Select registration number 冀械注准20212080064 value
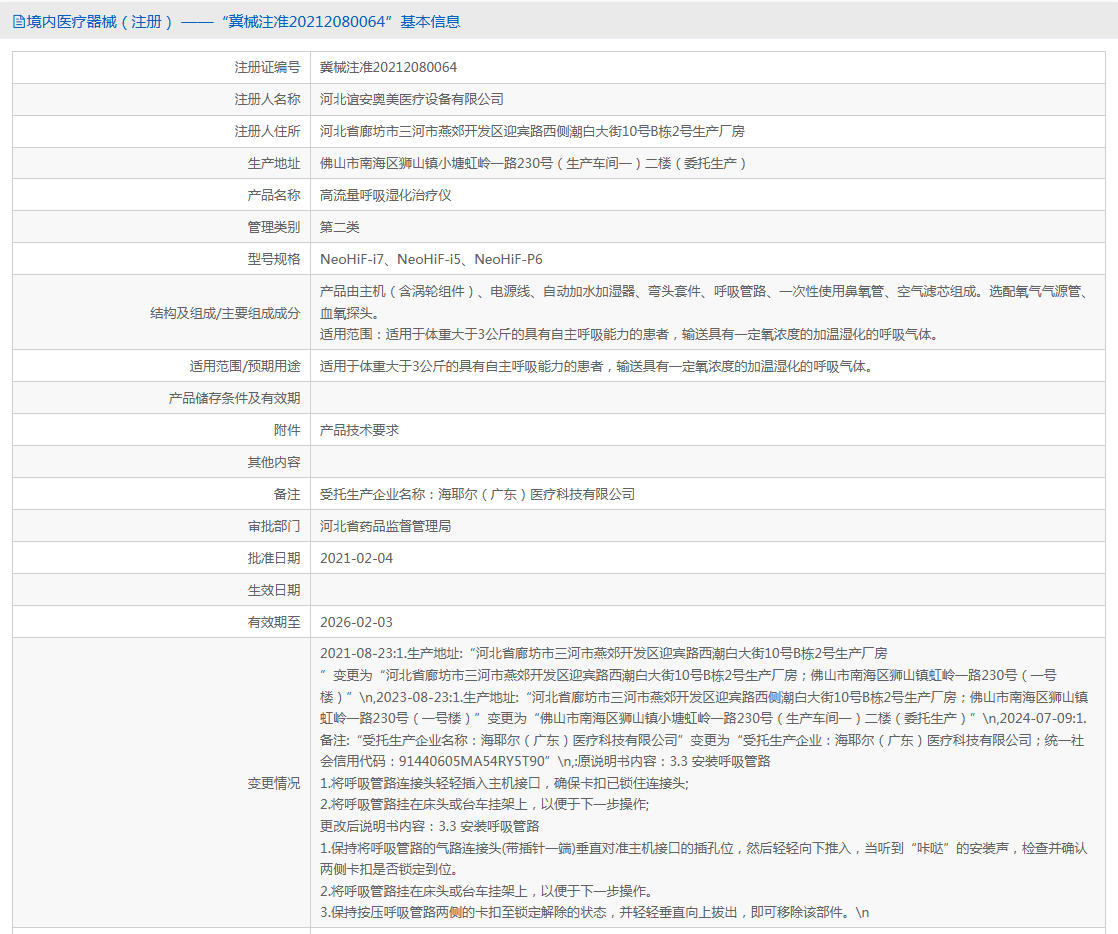This screenshot has height=934, width=1118. pos(389,67)
